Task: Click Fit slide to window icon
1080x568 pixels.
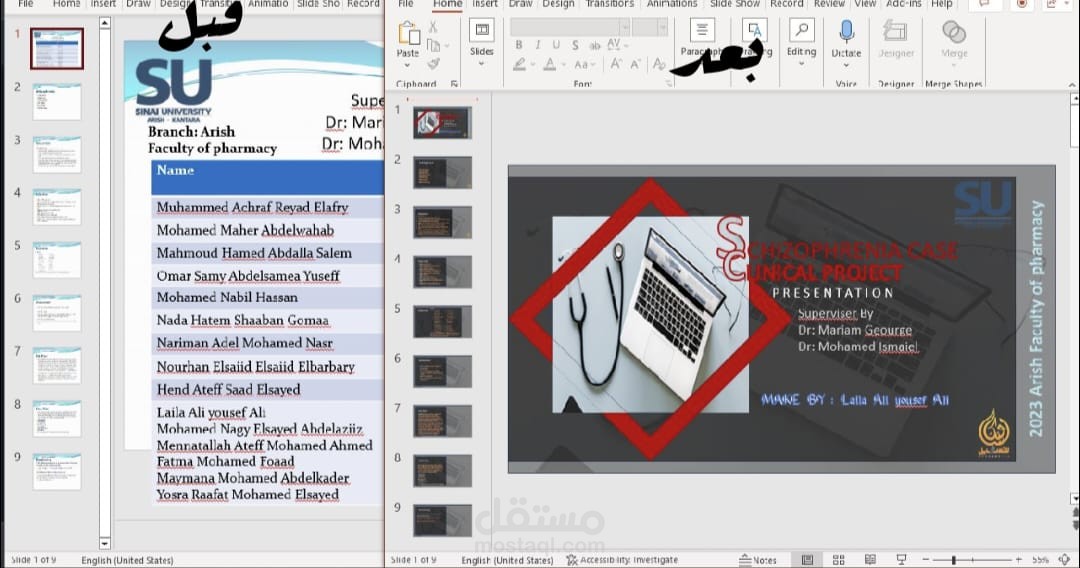Action: 1065,560
